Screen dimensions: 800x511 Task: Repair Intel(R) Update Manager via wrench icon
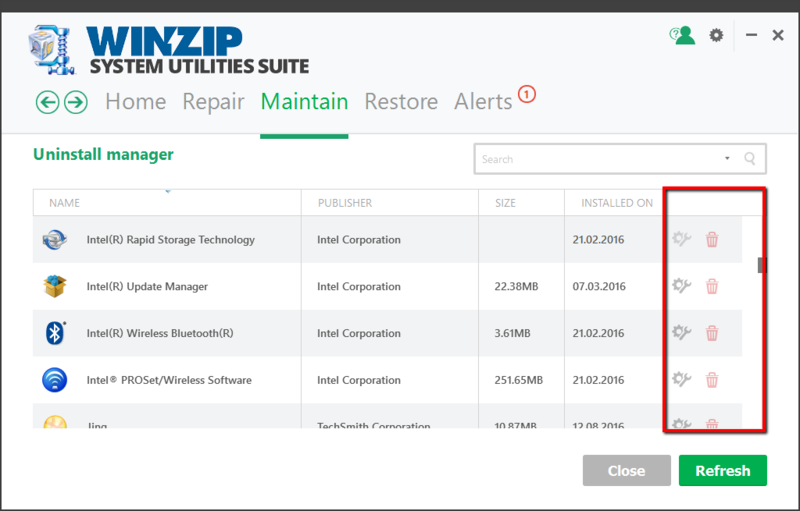click(681, 286)
